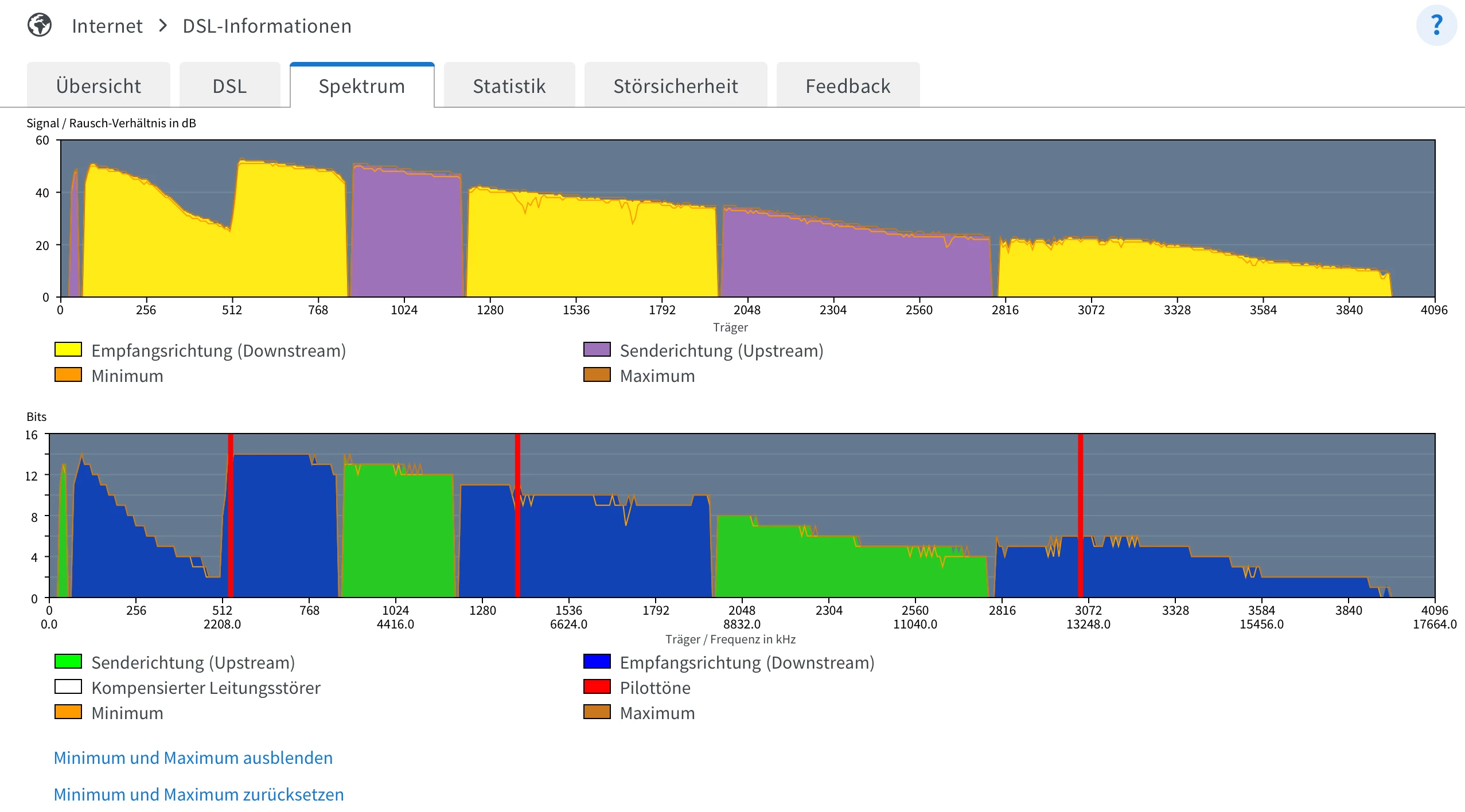Image resolution: width=1465 pixels, height=812 pixels.
Task: Click the active Spektrum tab
Action: point(361,86)
